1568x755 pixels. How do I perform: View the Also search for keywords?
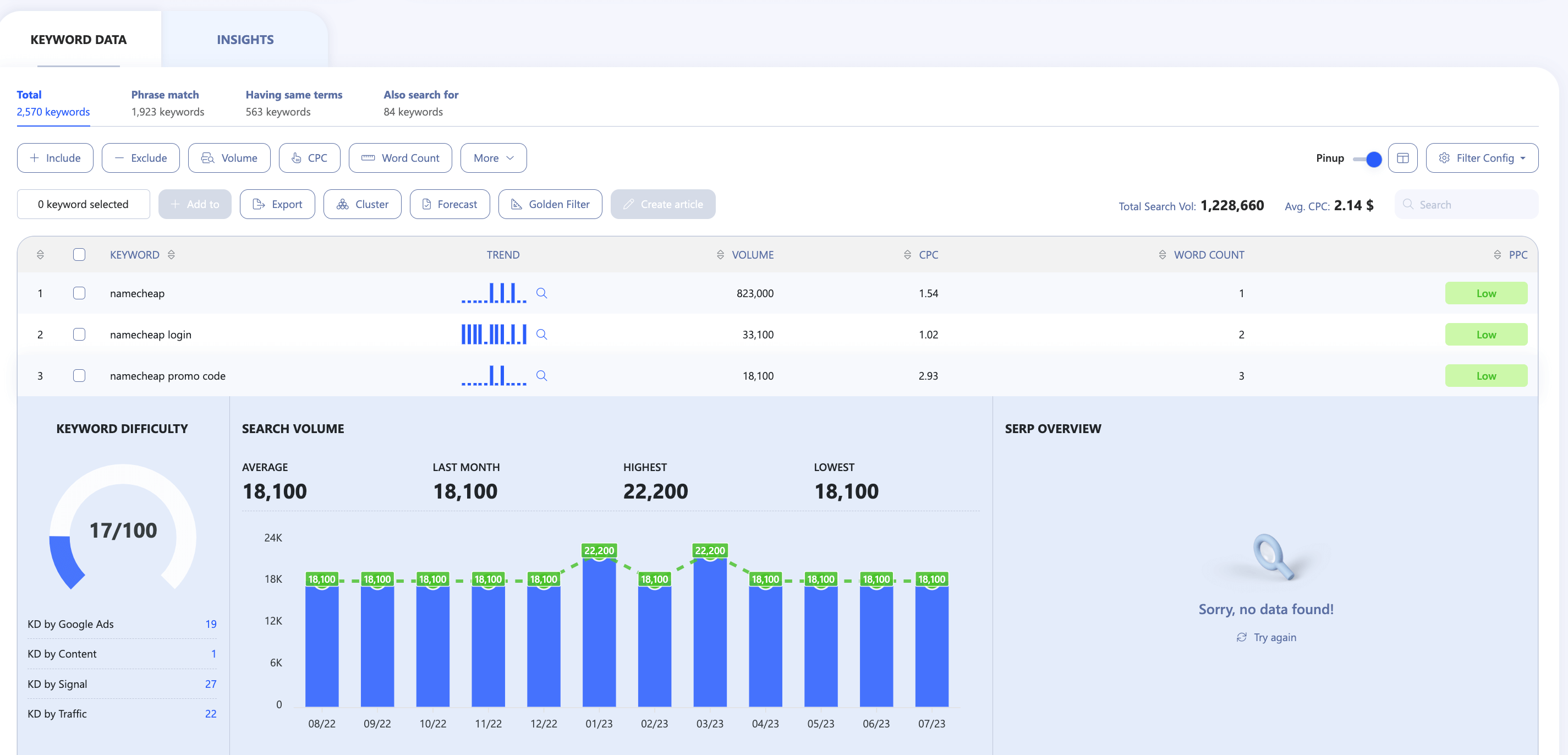[x=420, y=103]
